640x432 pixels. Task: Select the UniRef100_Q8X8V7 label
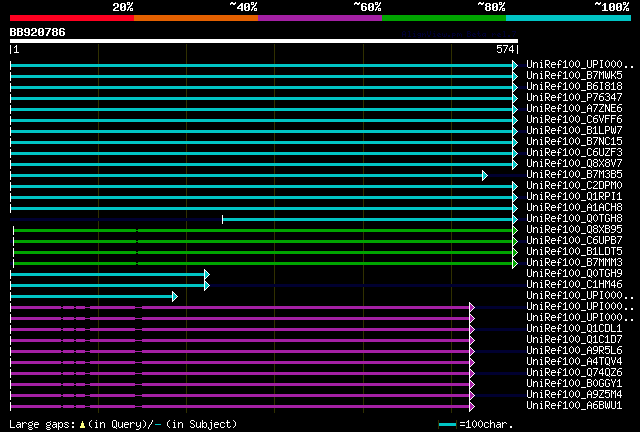tap(574, 164)
